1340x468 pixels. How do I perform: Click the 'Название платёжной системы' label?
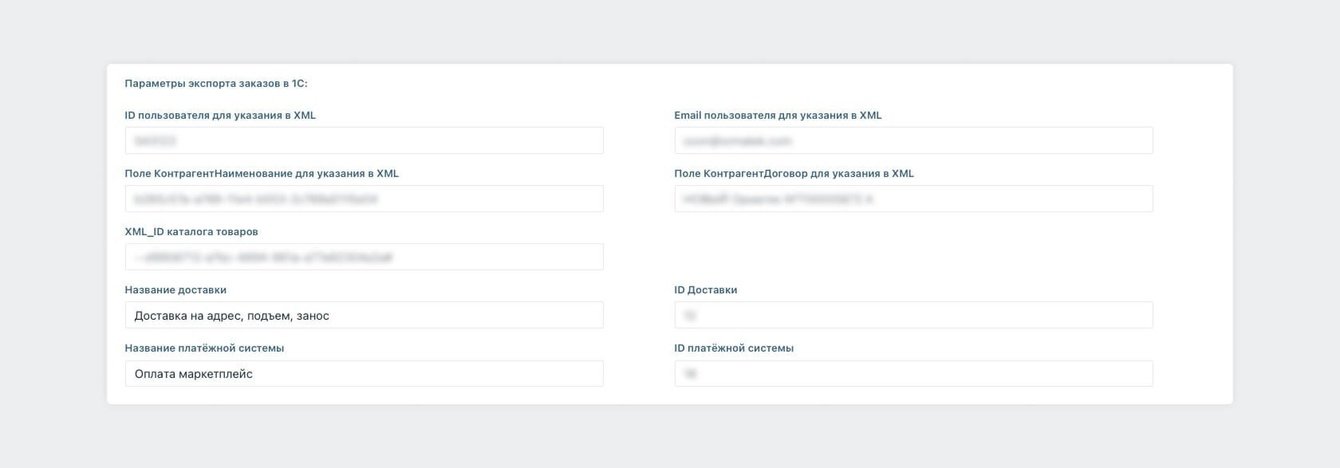click(204, 348)
